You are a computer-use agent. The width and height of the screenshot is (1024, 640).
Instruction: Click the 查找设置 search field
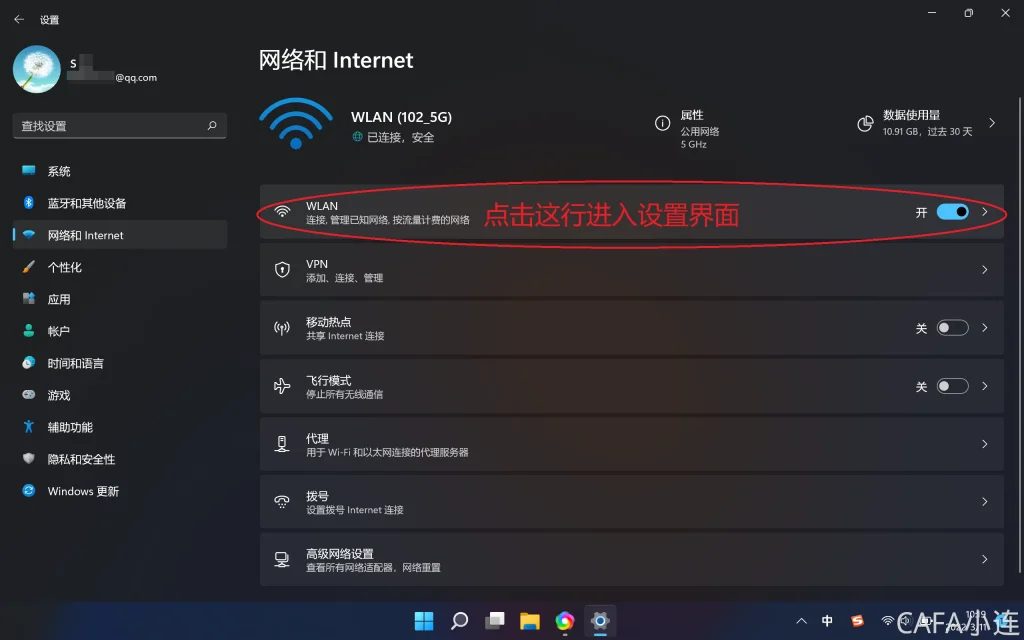(120, 125)
